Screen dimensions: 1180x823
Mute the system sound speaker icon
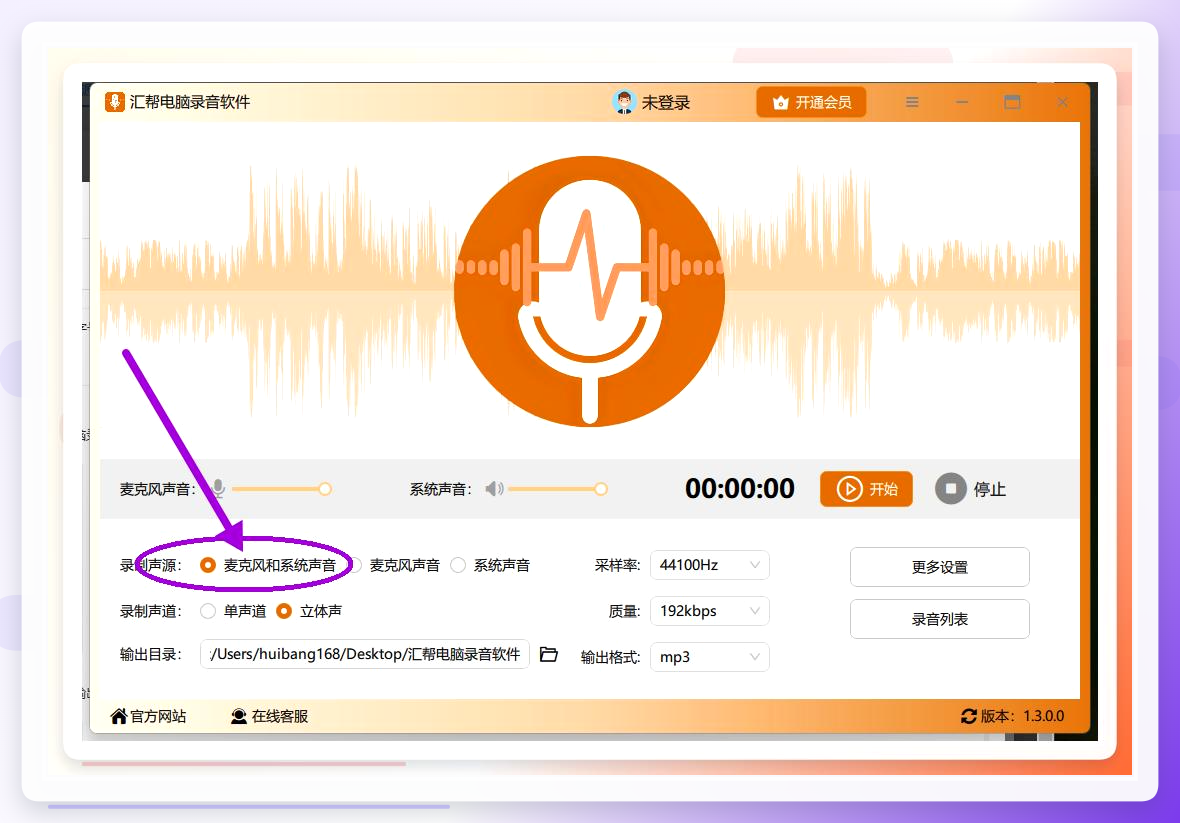tap(494, 489)
